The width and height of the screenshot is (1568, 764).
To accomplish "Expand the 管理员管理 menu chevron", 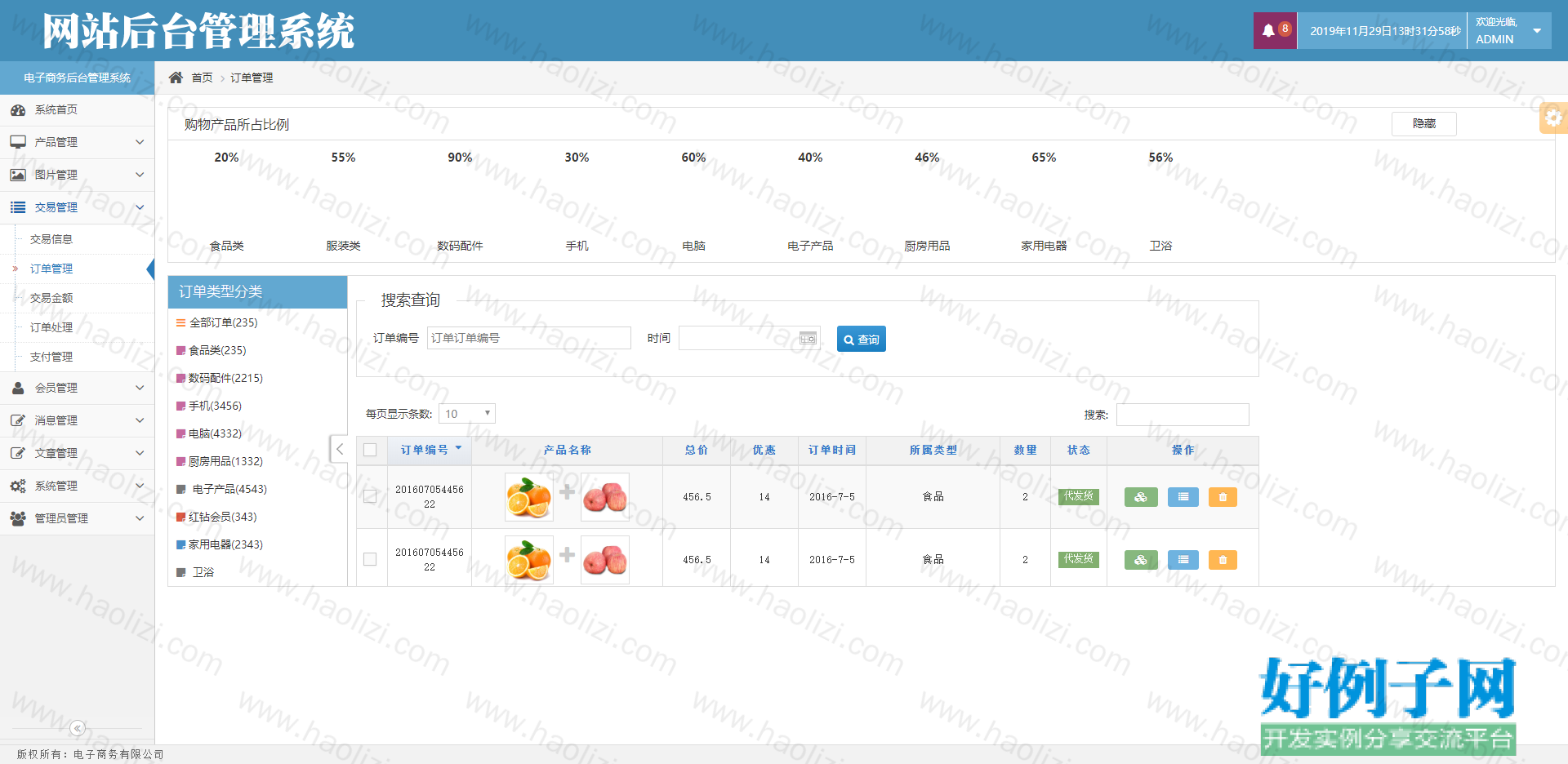I will (140, 518).
